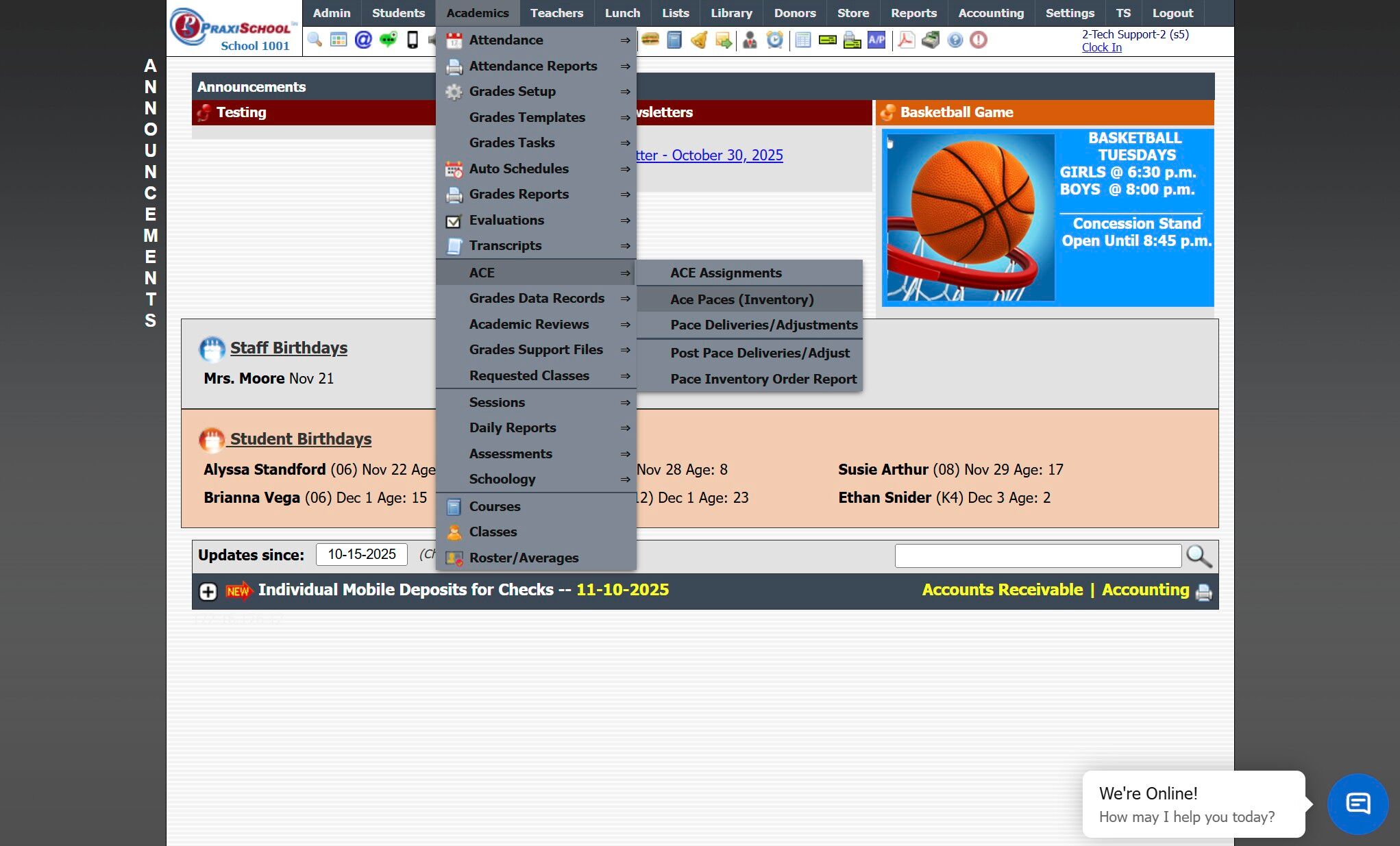Click the blue help question mark icon
1400x846 pixels.
(x=955, y=40)
